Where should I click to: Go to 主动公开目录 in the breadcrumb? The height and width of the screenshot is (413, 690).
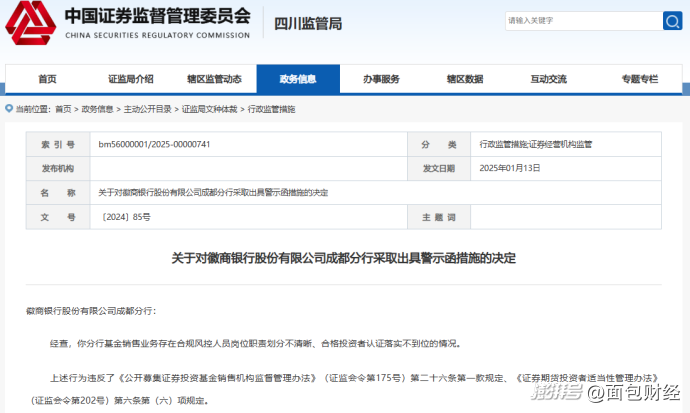(x=147, y=109)
